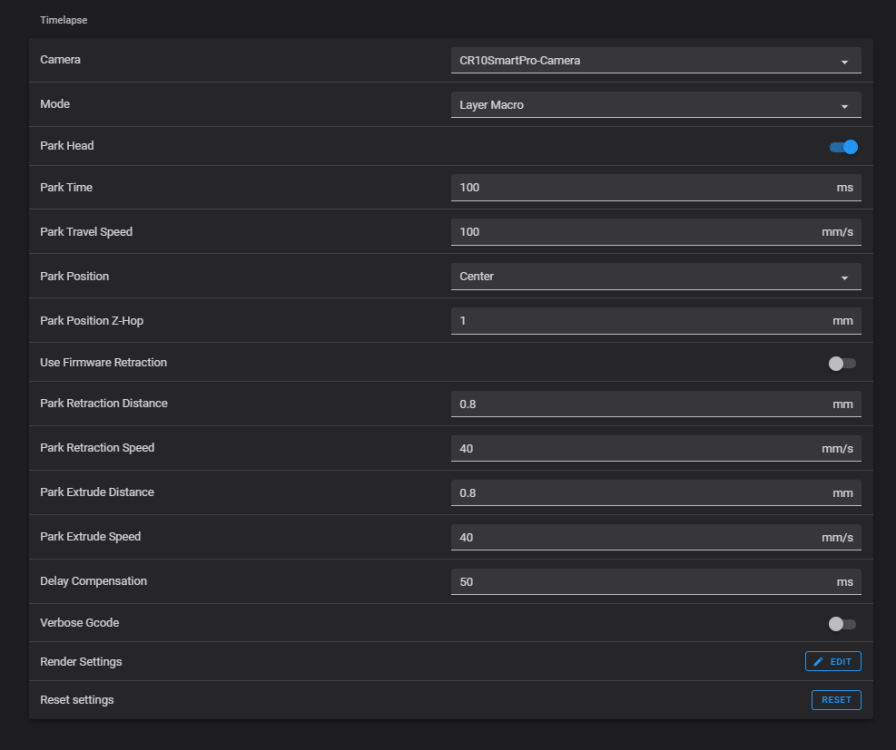Click the Mode dropdown arrow icon
The image size is (896, 750).
[844, 106]
